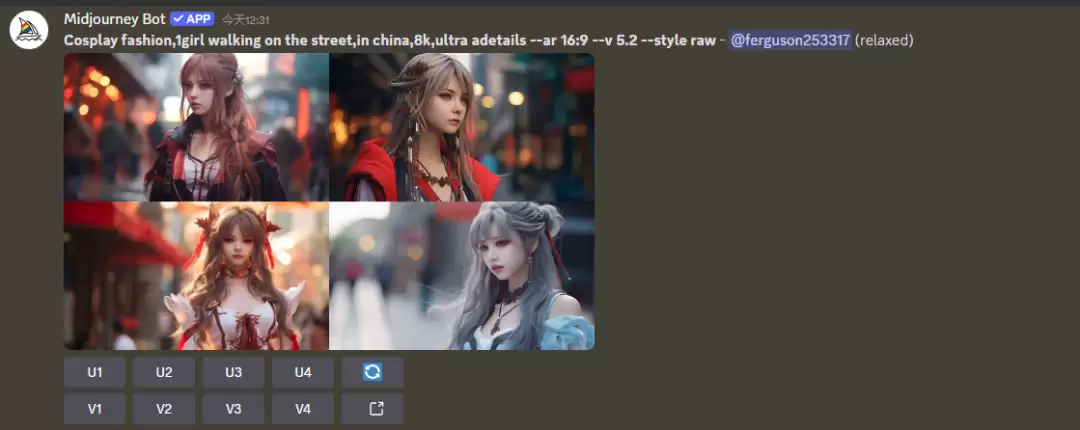1080x430 pixels.
Task: Click the V4 variation button
Action: [303, 408]
